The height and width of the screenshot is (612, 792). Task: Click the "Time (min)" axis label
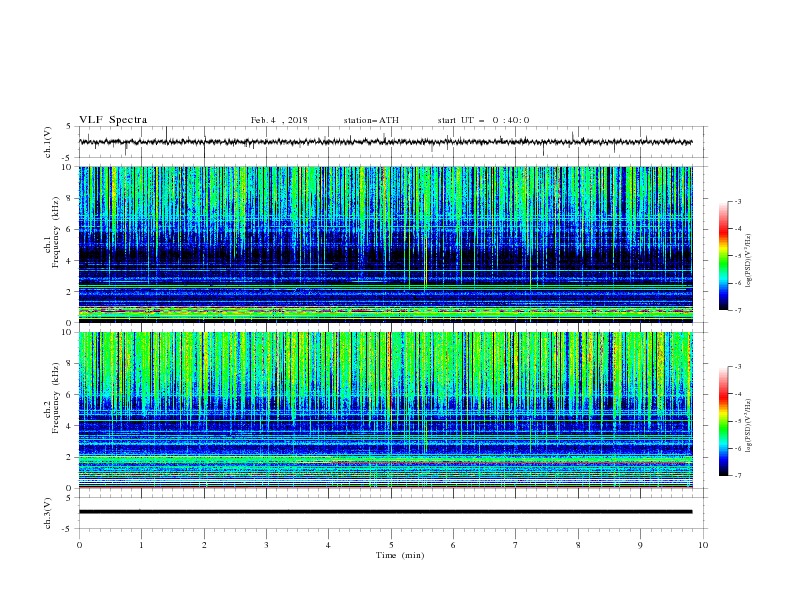pos(400,555)
